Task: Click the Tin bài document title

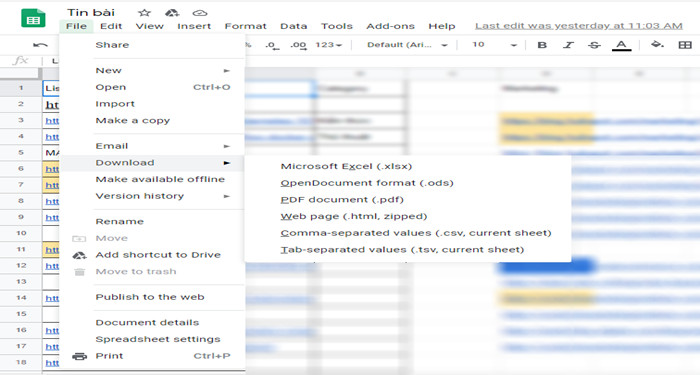Action: 91,12
